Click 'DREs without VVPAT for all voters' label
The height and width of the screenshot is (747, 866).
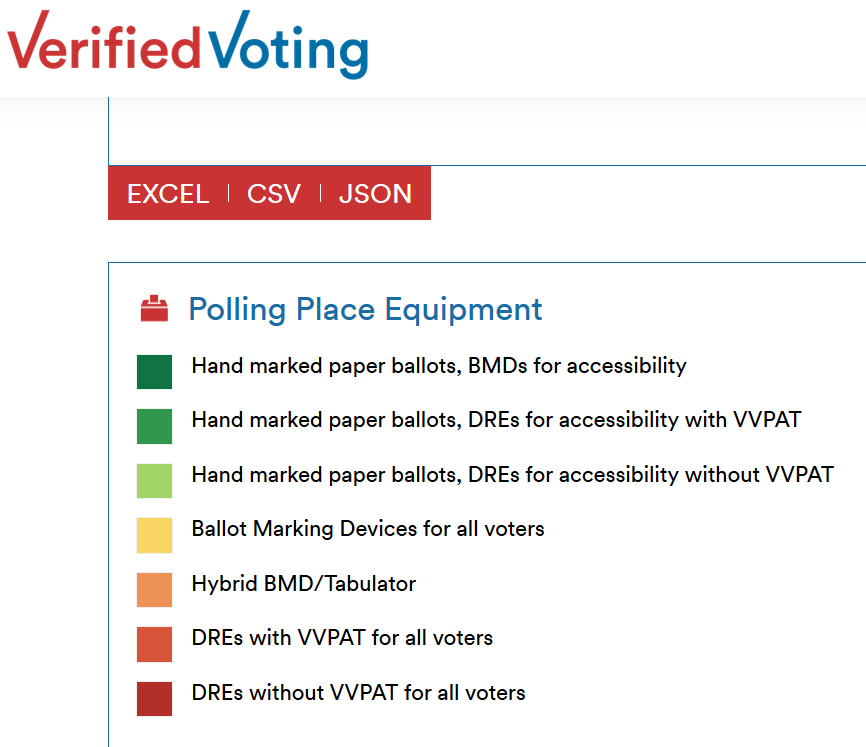(x=358, y=692)
